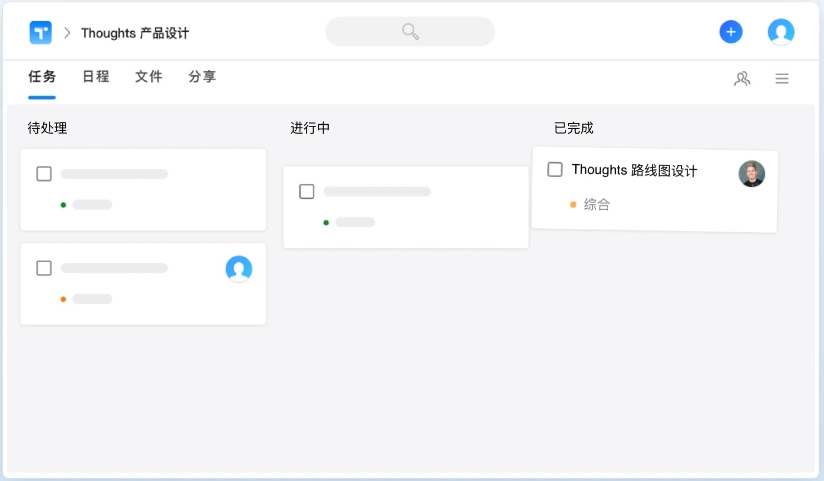Switch to the 文件 tab
824x481 pixels.
click(149, 77)
